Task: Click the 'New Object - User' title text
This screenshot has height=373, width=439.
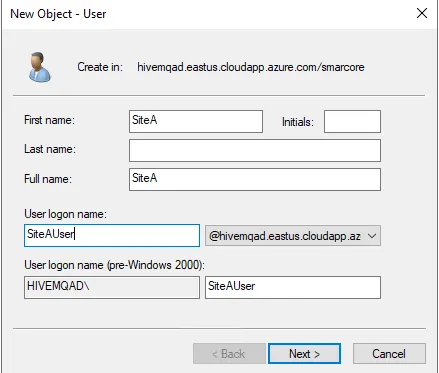Action: 58,14
